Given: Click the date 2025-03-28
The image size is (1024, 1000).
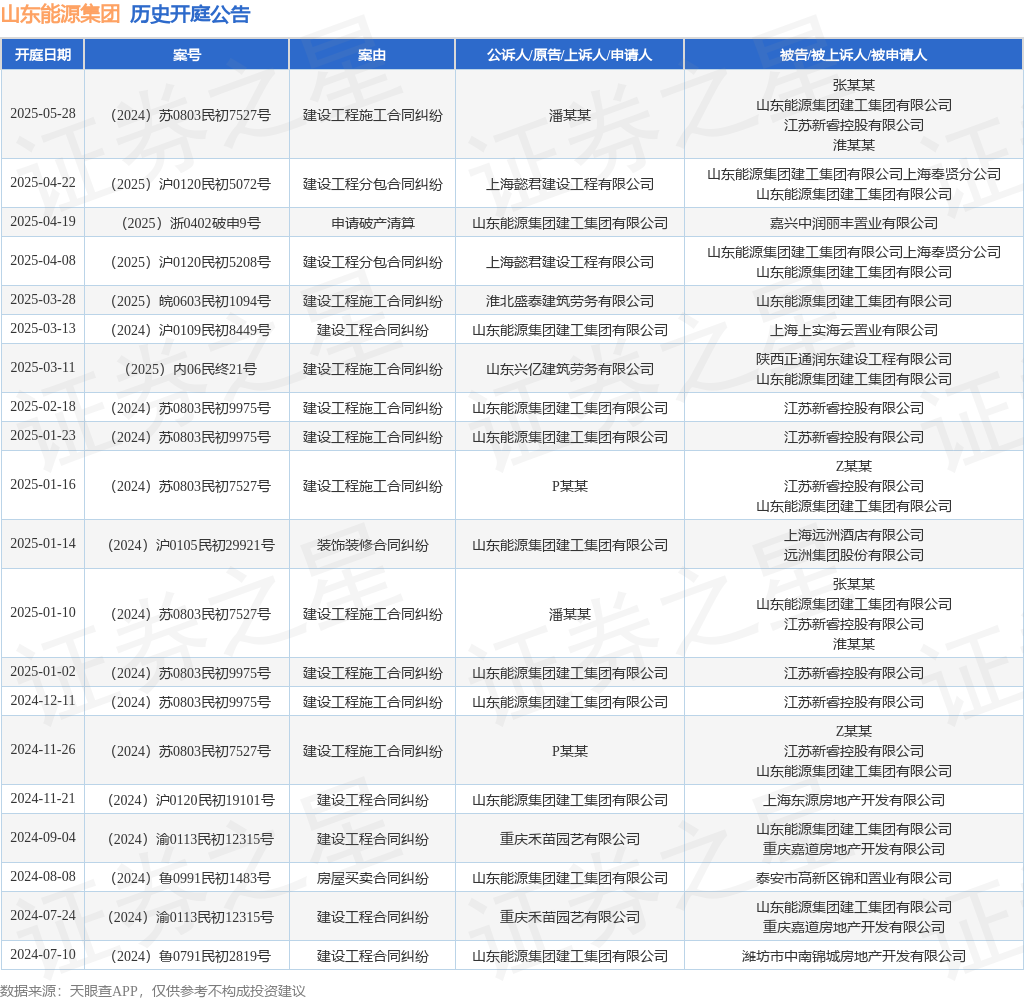Looking at the screenshot, I should click(x=43, y=300).
